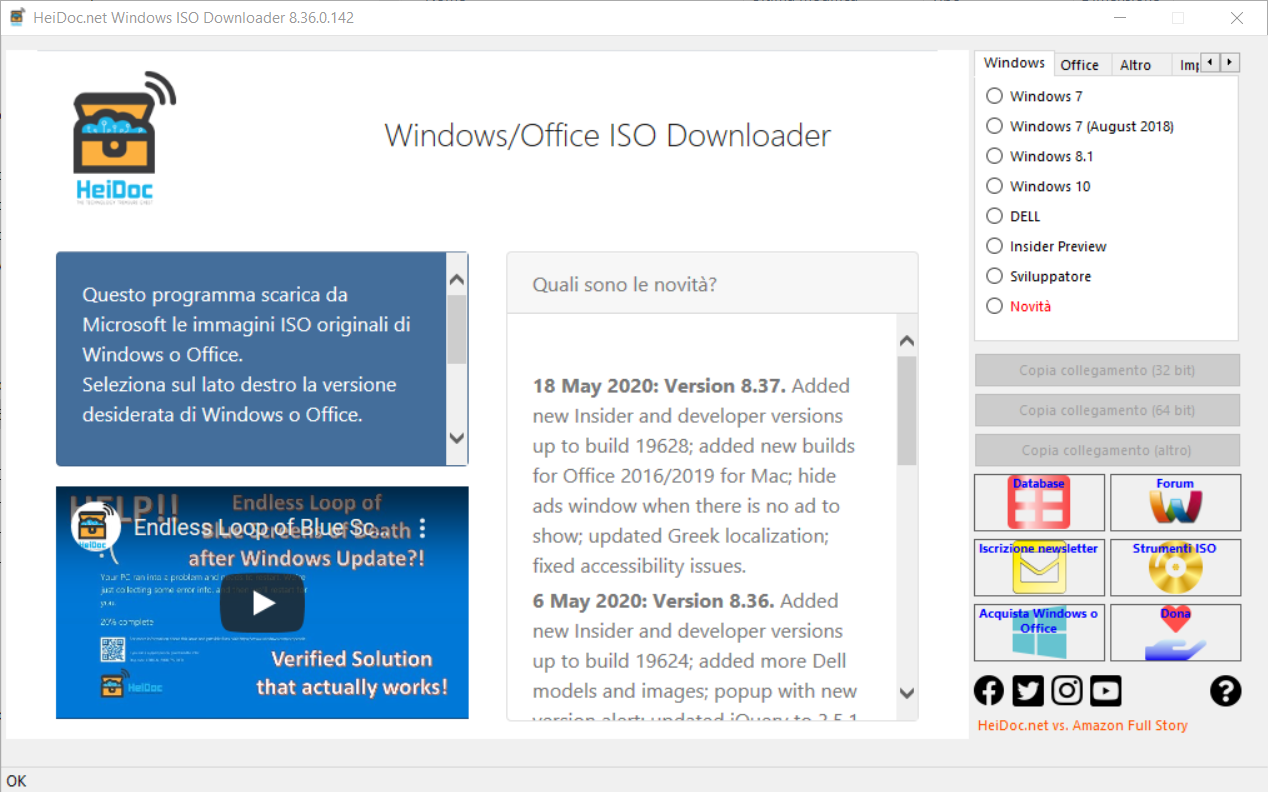The height and width of the screenshot is (792, 1268).
Task: Click the Windows/Office ISO Downloader heading
Action: point(608,136)
